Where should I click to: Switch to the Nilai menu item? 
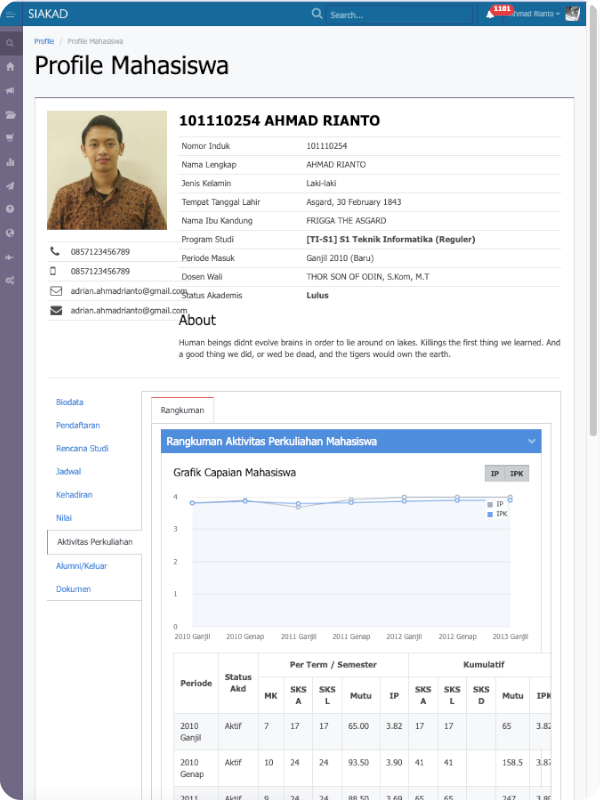coord(64,518)
